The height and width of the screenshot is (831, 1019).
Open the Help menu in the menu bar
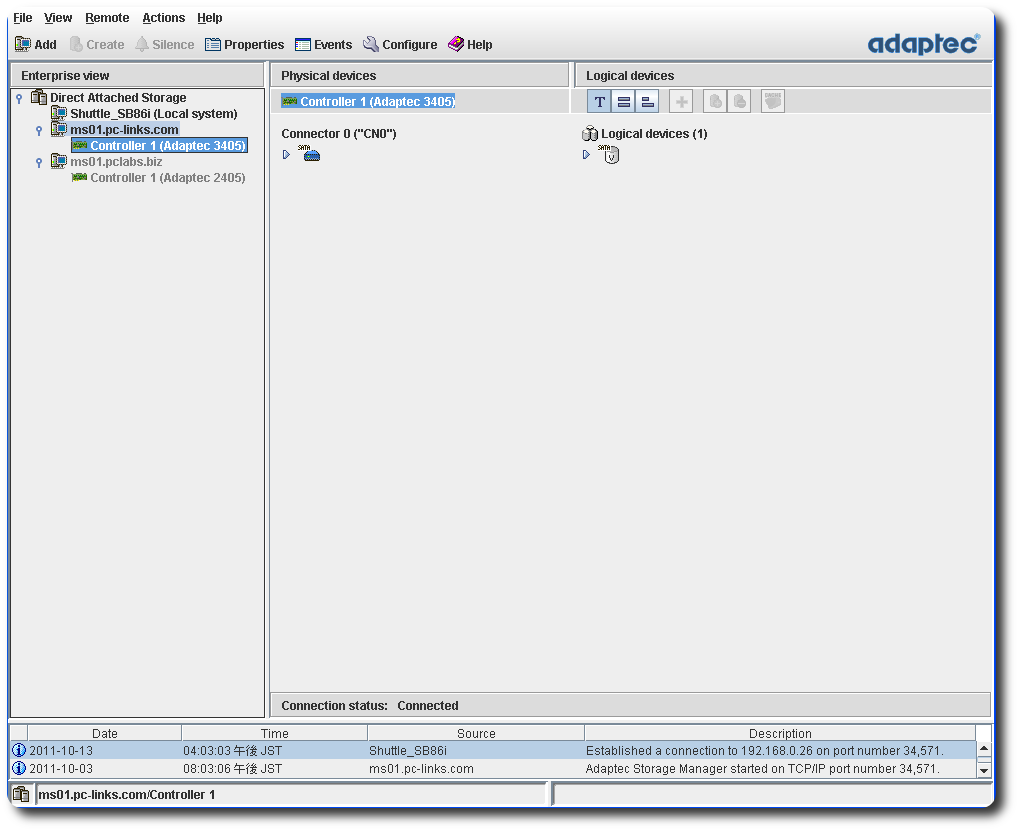(210, 18)
